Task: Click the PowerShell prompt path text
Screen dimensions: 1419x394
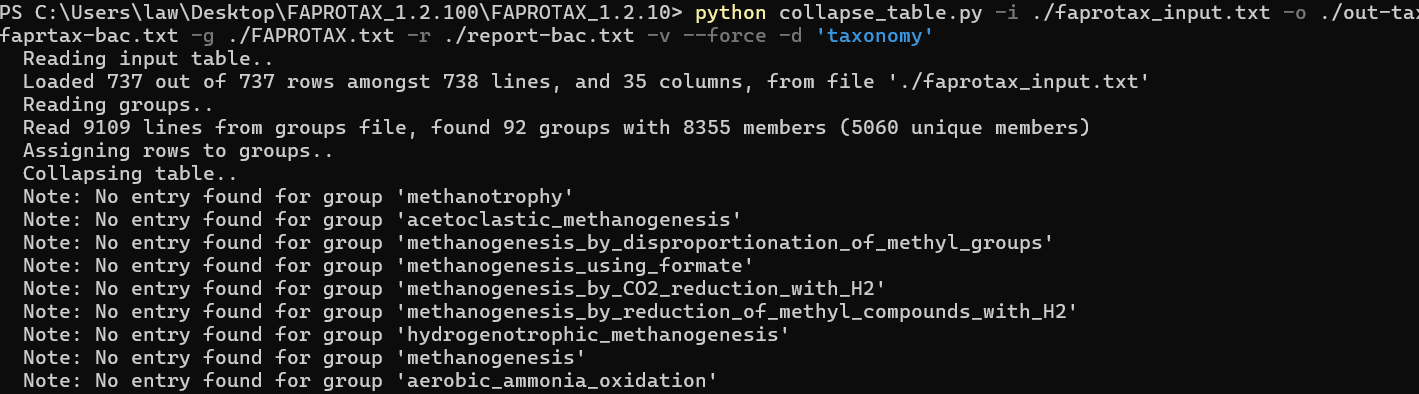Action: pyautogui.click(x=341, y=13)
